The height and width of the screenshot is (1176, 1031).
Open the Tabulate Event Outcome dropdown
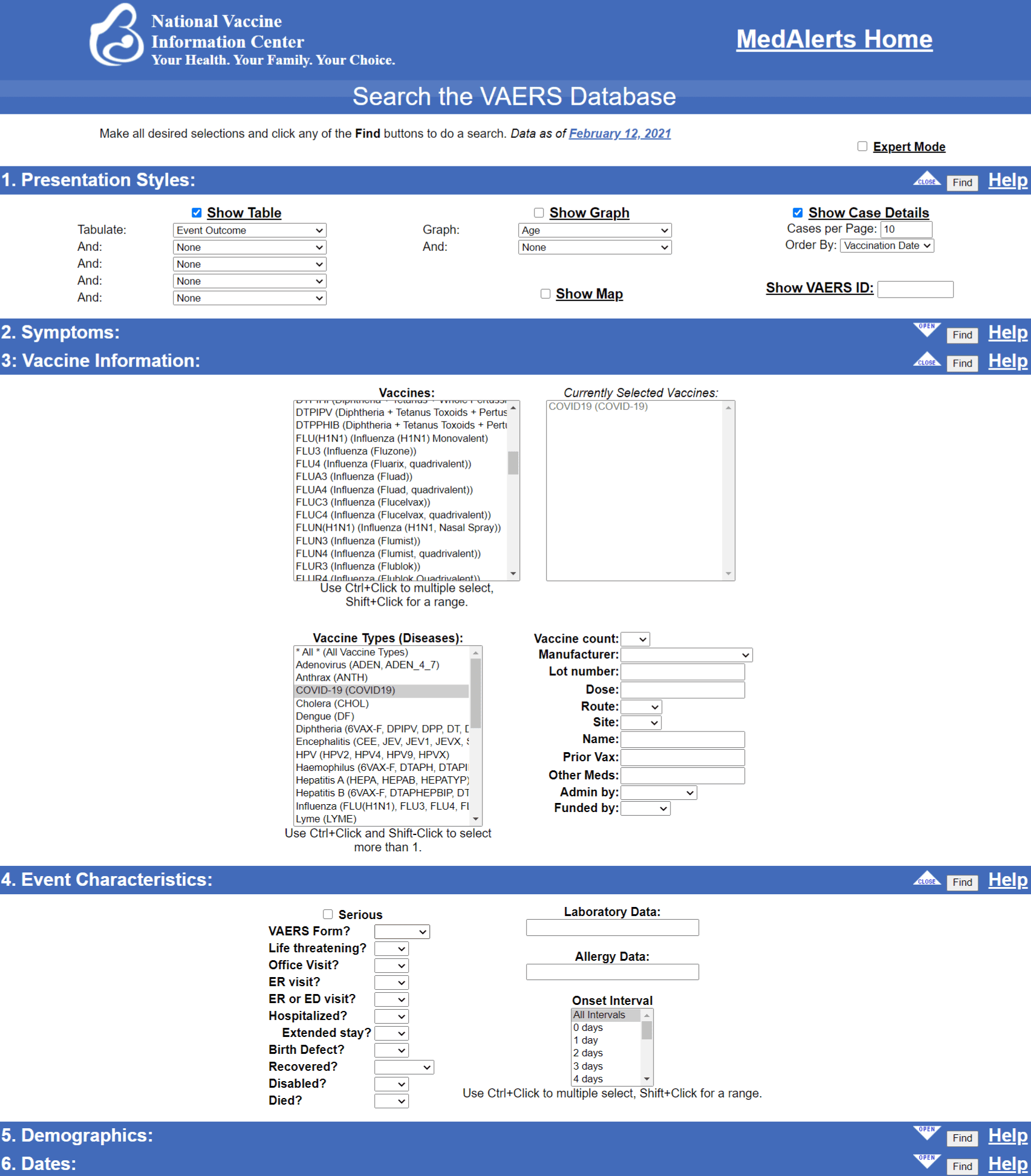tap(249, 230)
